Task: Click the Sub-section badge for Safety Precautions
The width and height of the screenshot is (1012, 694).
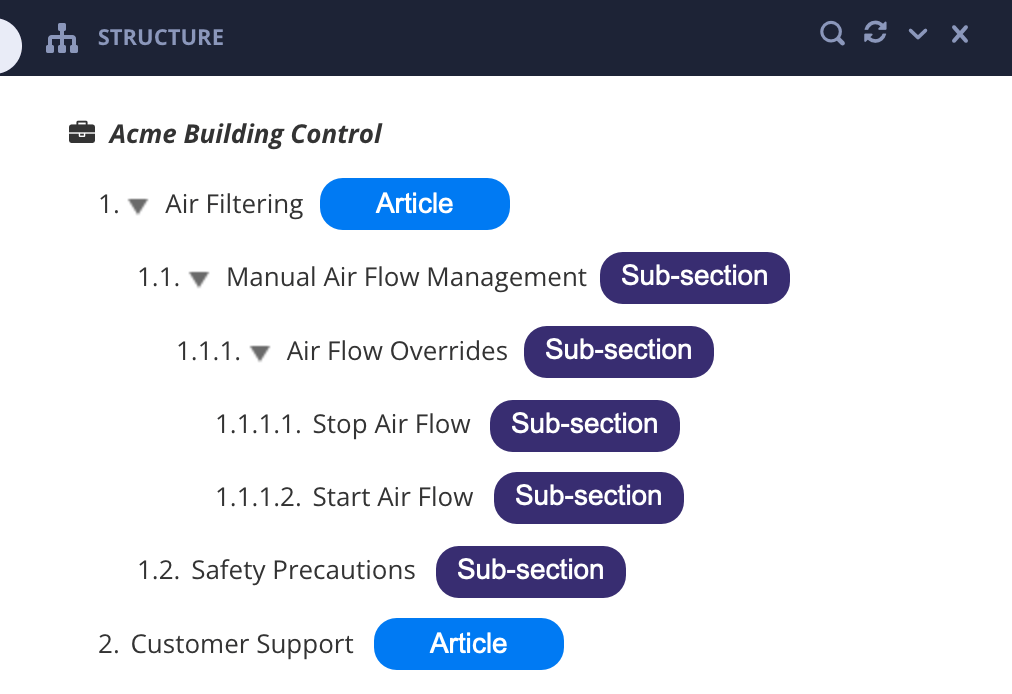Action: 530,571
